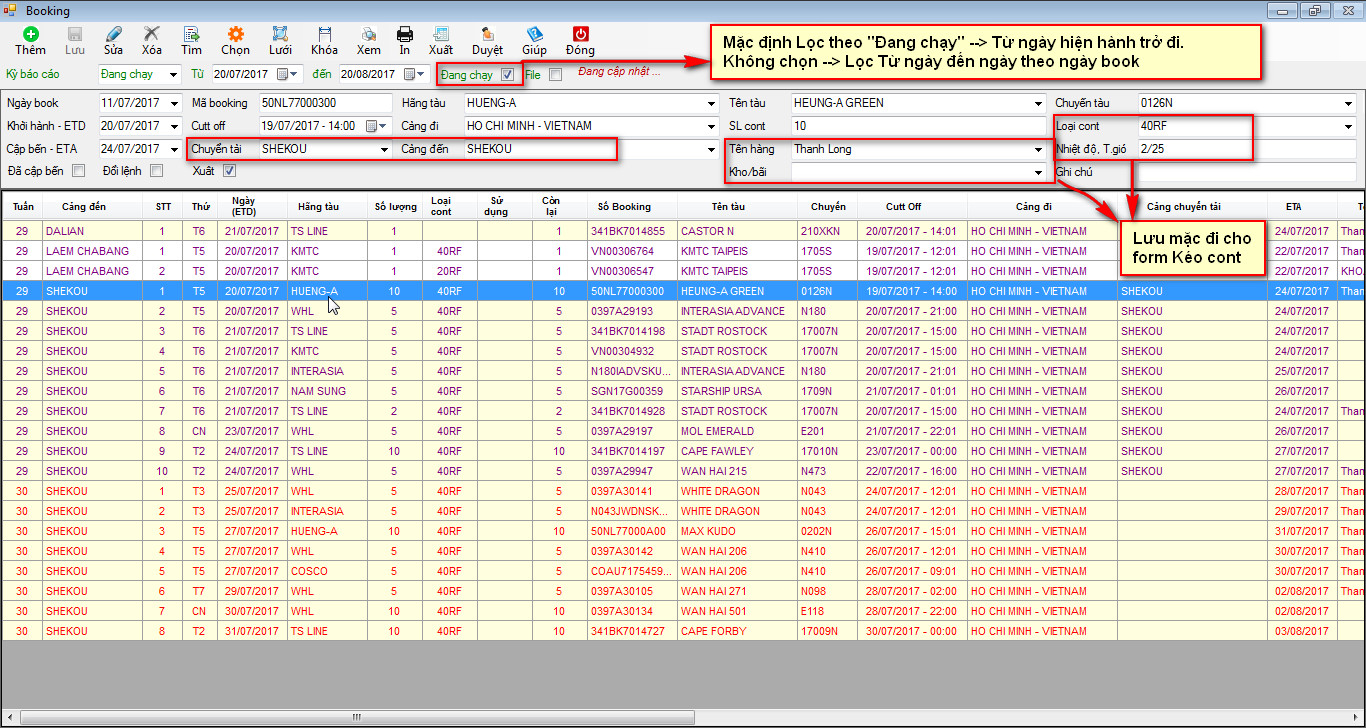The image size is (1366, 728).
Task: Open the Loại cont 40RF dropdown
Action: click(x=1349, y=126)
